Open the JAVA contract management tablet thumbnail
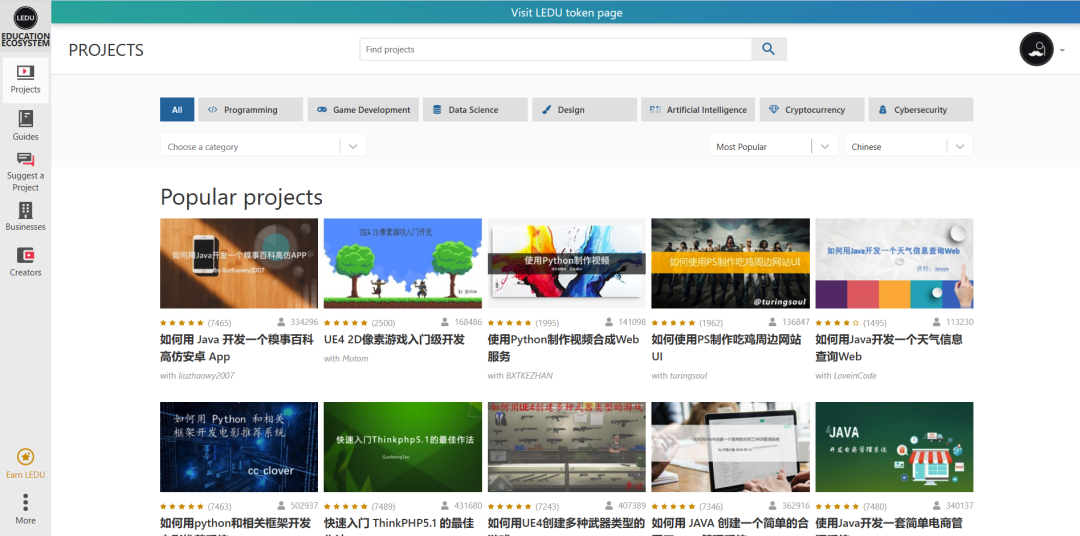1080x536 pixels. [x=731, y=446]
